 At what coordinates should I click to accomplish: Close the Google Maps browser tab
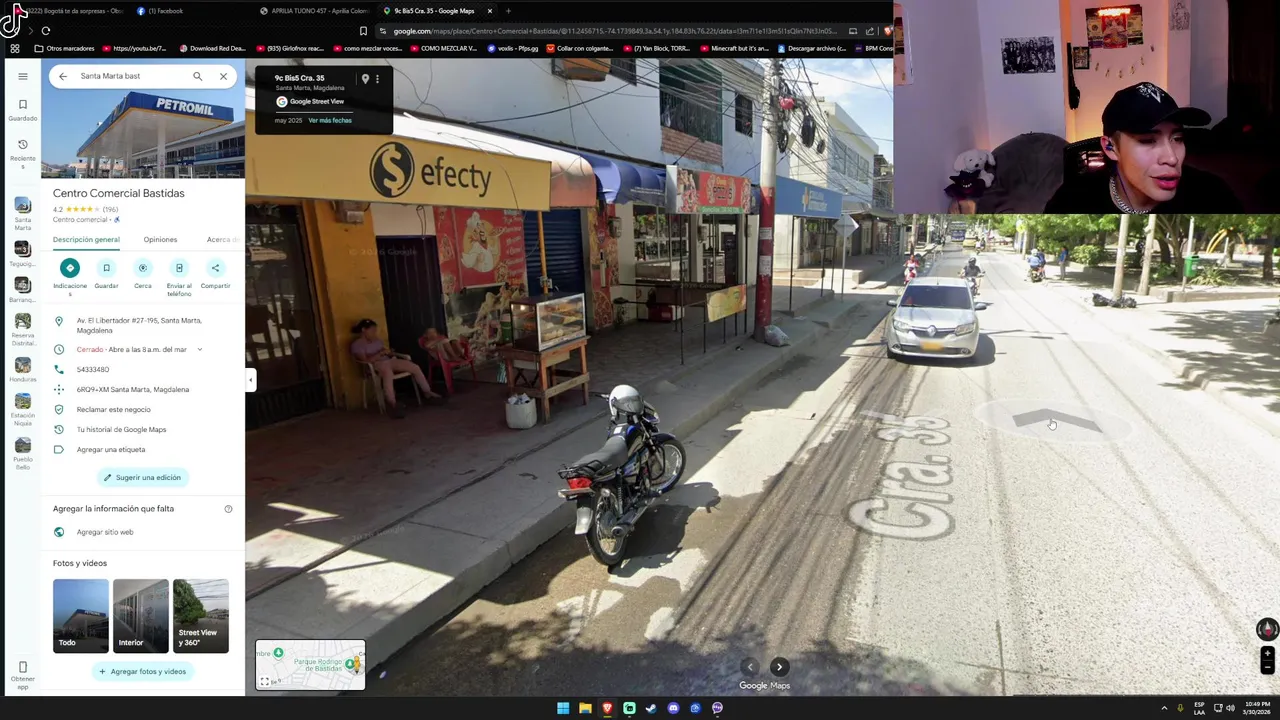click(x=490, y=11)
